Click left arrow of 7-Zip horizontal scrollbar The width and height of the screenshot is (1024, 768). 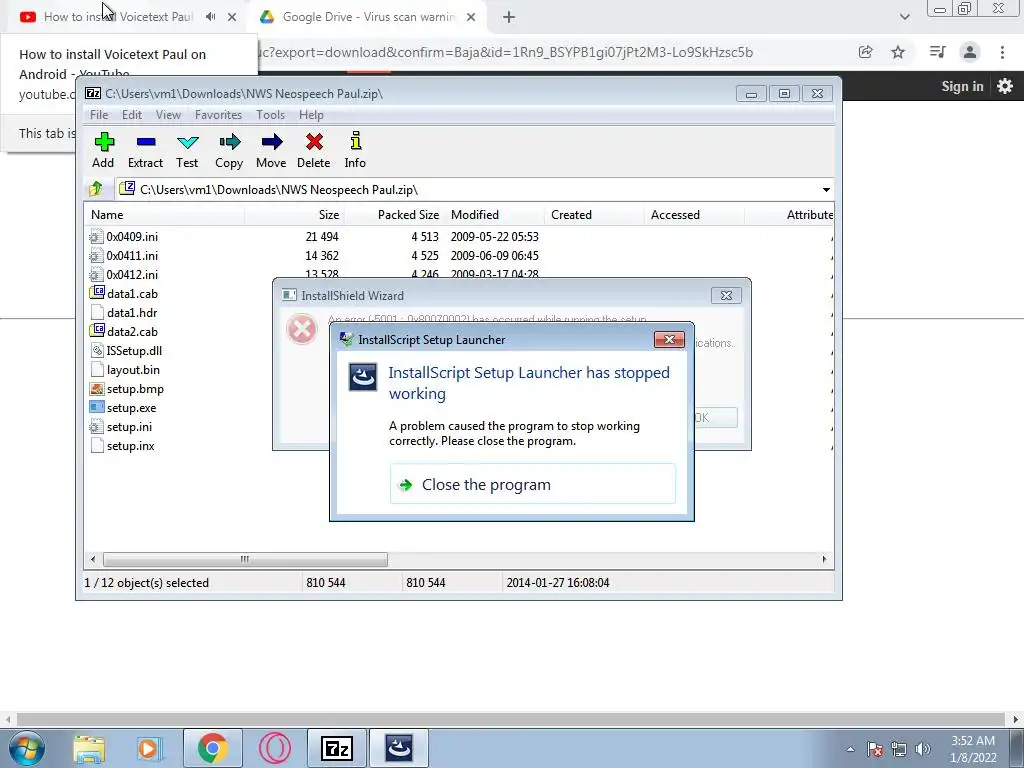coord(93,559)
